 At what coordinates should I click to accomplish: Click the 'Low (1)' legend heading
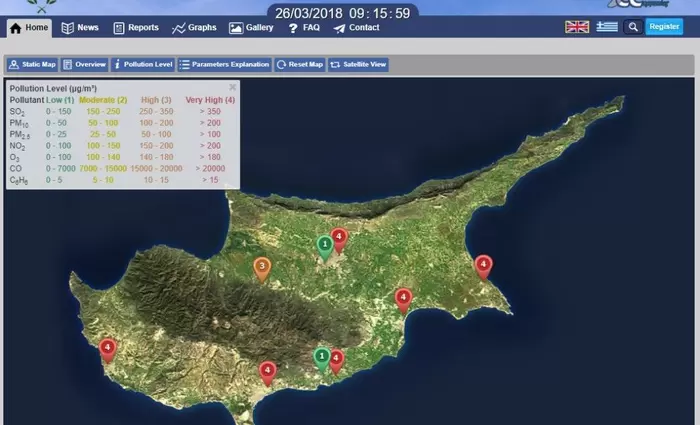60,100
